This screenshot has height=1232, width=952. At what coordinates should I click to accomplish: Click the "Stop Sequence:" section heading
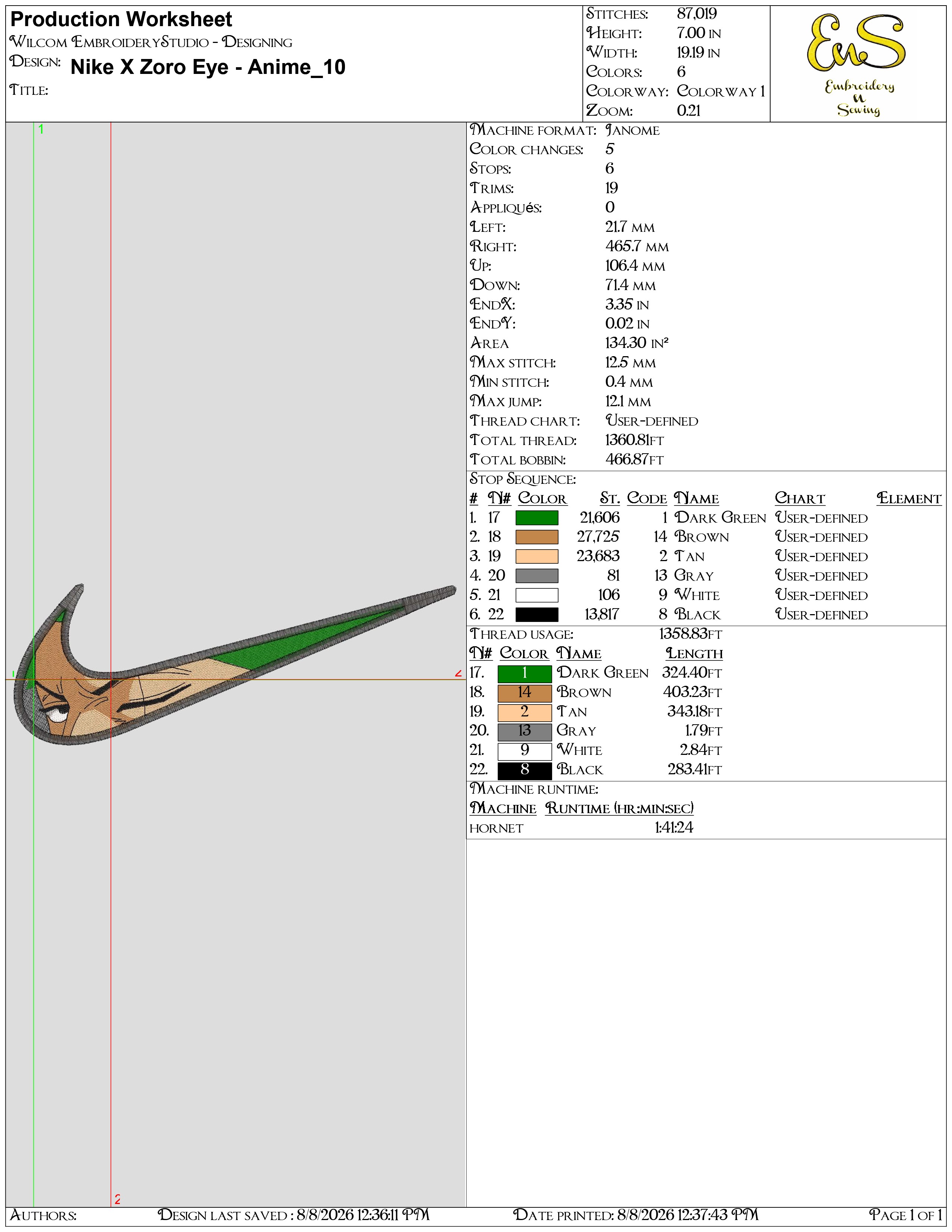coord(523,479)
